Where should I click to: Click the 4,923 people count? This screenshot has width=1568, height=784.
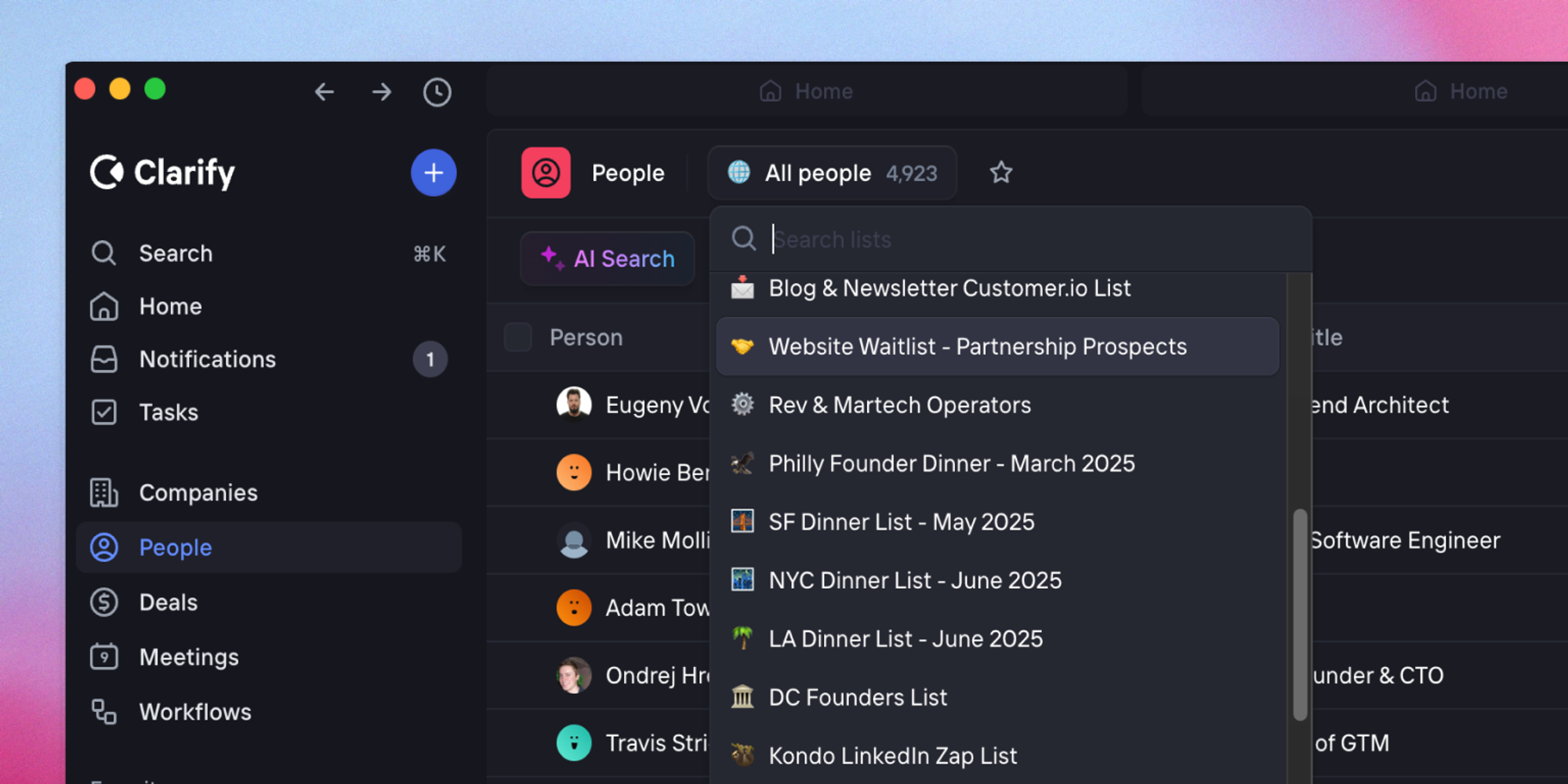click(912, 173)
